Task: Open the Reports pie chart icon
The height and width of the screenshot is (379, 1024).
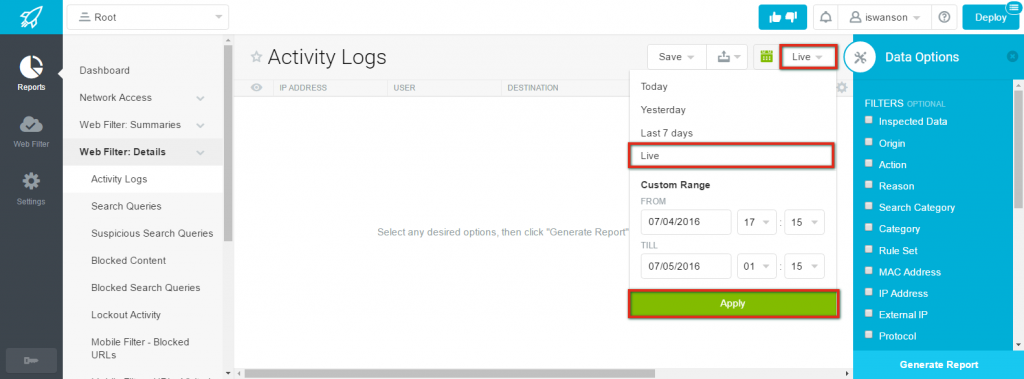Action: tap(31, 67)
